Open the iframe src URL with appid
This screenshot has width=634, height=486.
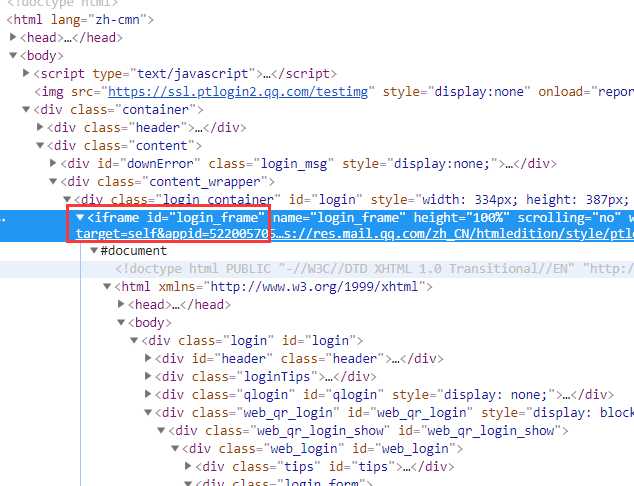pos(355,234)
